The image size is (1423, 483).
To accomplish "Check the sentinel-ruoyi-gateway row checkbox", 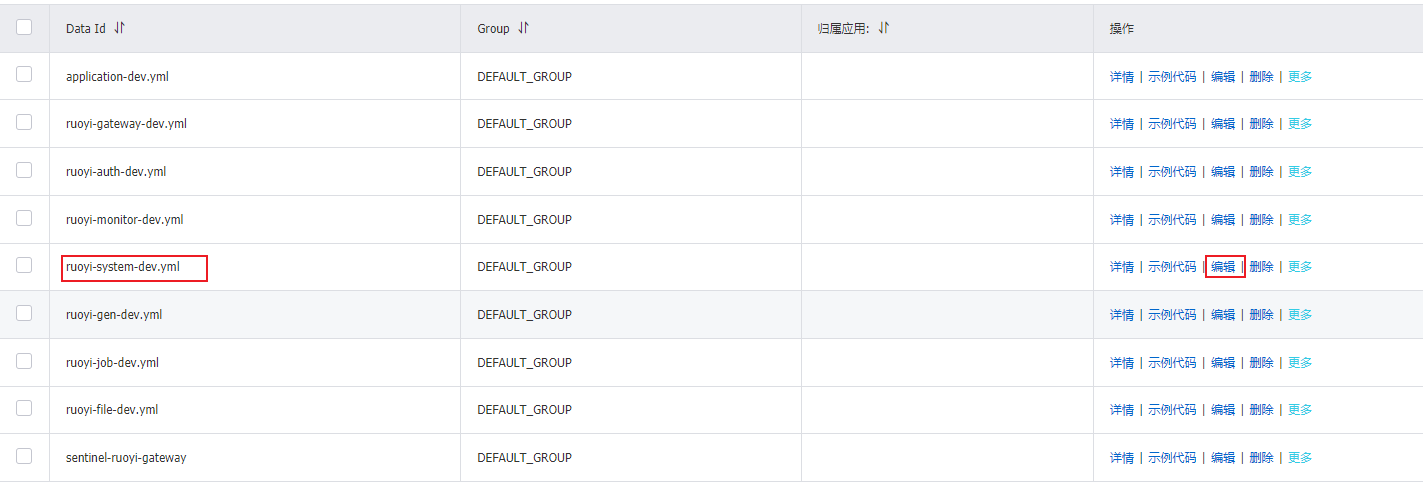I will pyautogui.click(x=24, y=456).
